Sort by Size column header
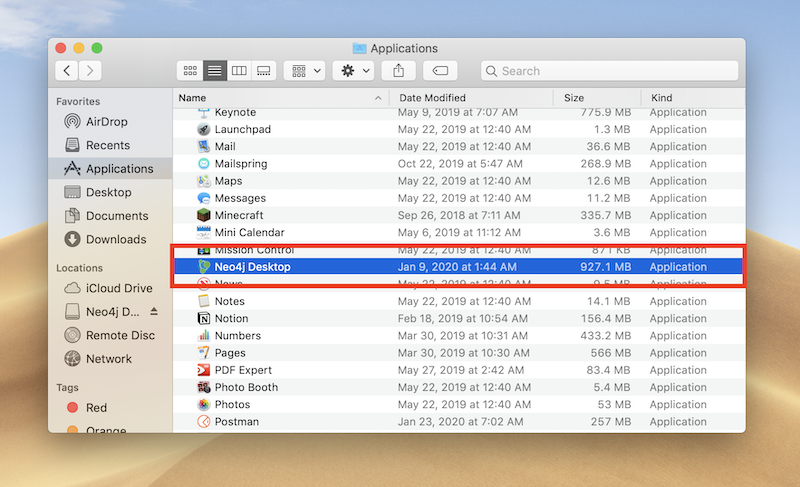The image size is (800, 487). 597,98
